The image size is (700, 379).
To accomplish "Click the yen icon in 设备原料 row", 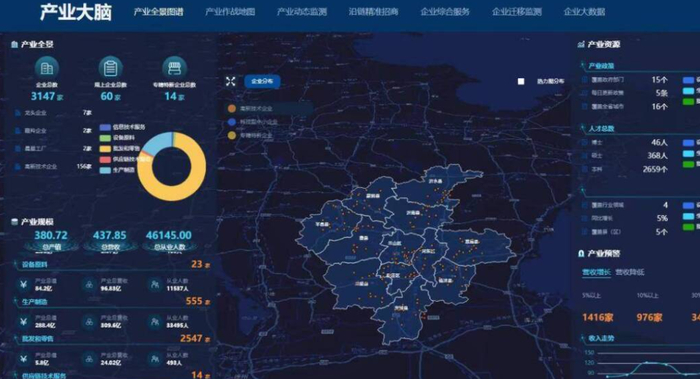I will (x=23, y=284).
